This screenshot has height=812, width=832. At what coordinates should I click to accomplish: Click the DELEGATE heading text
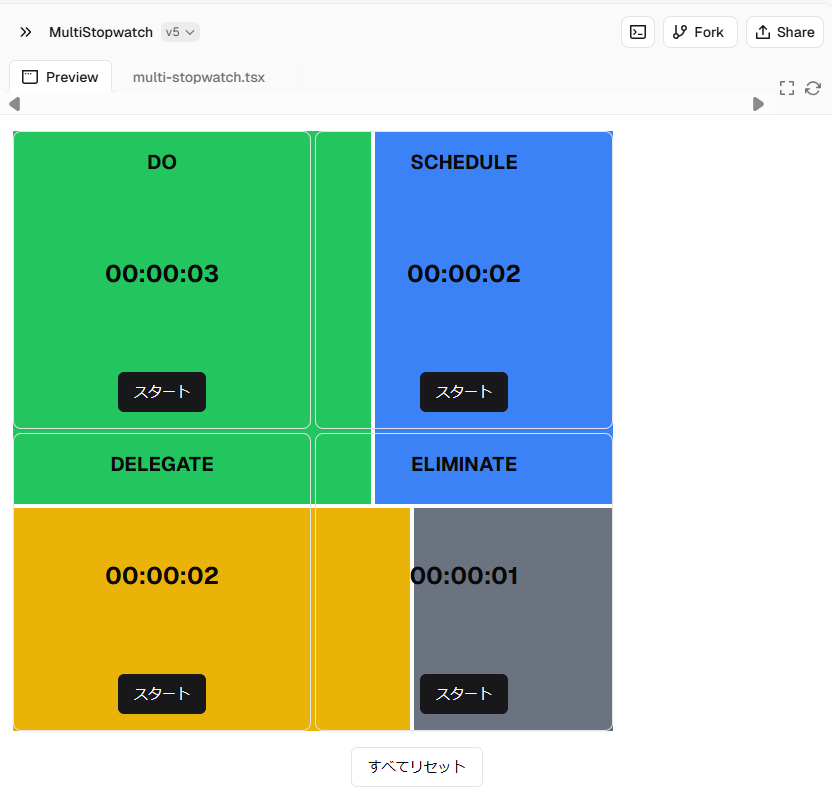pyautogui.click(x=162, y=464)
